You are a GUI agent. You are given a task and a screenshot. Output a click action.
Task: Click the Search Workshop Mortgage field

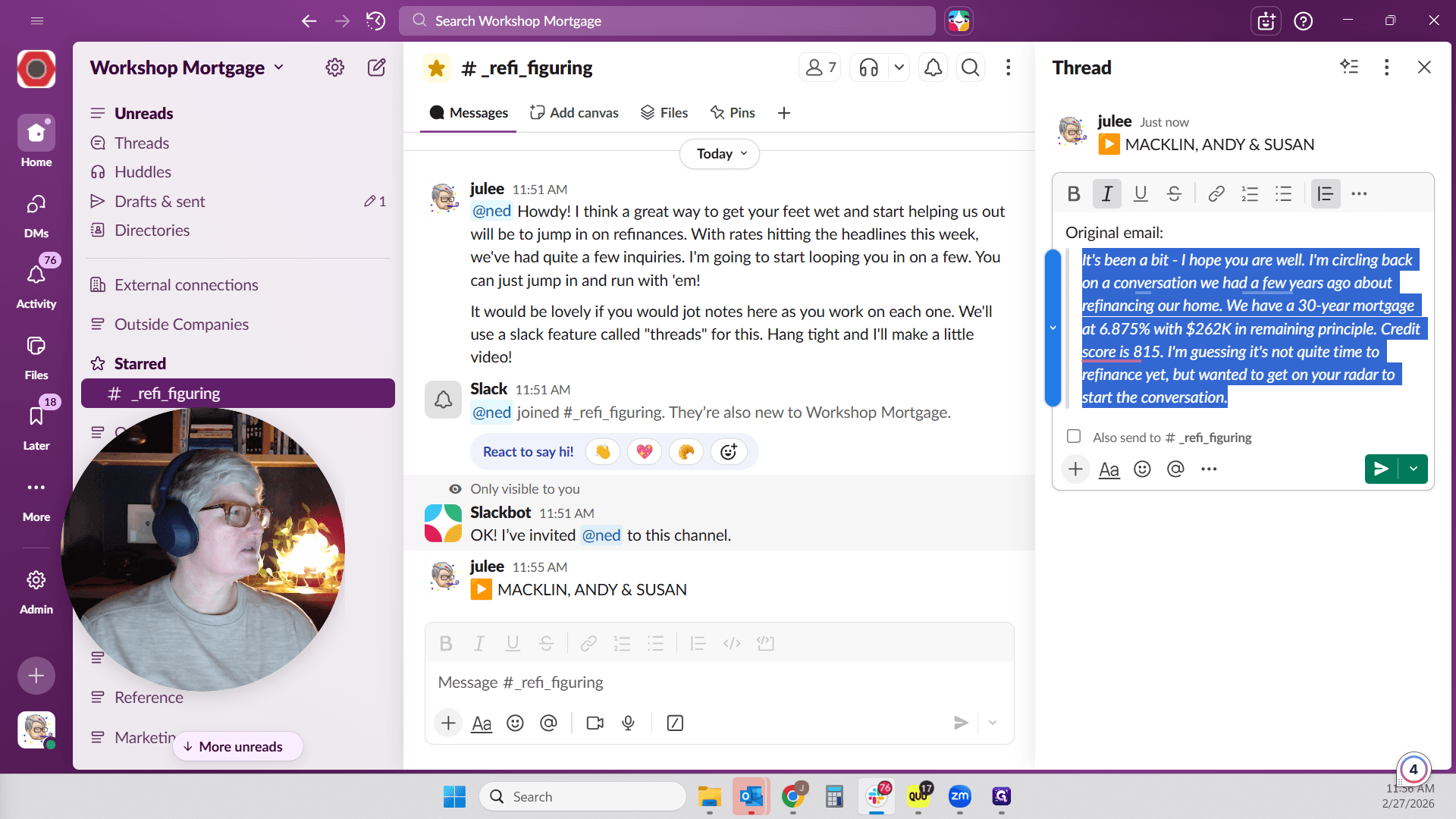point(667,20)
